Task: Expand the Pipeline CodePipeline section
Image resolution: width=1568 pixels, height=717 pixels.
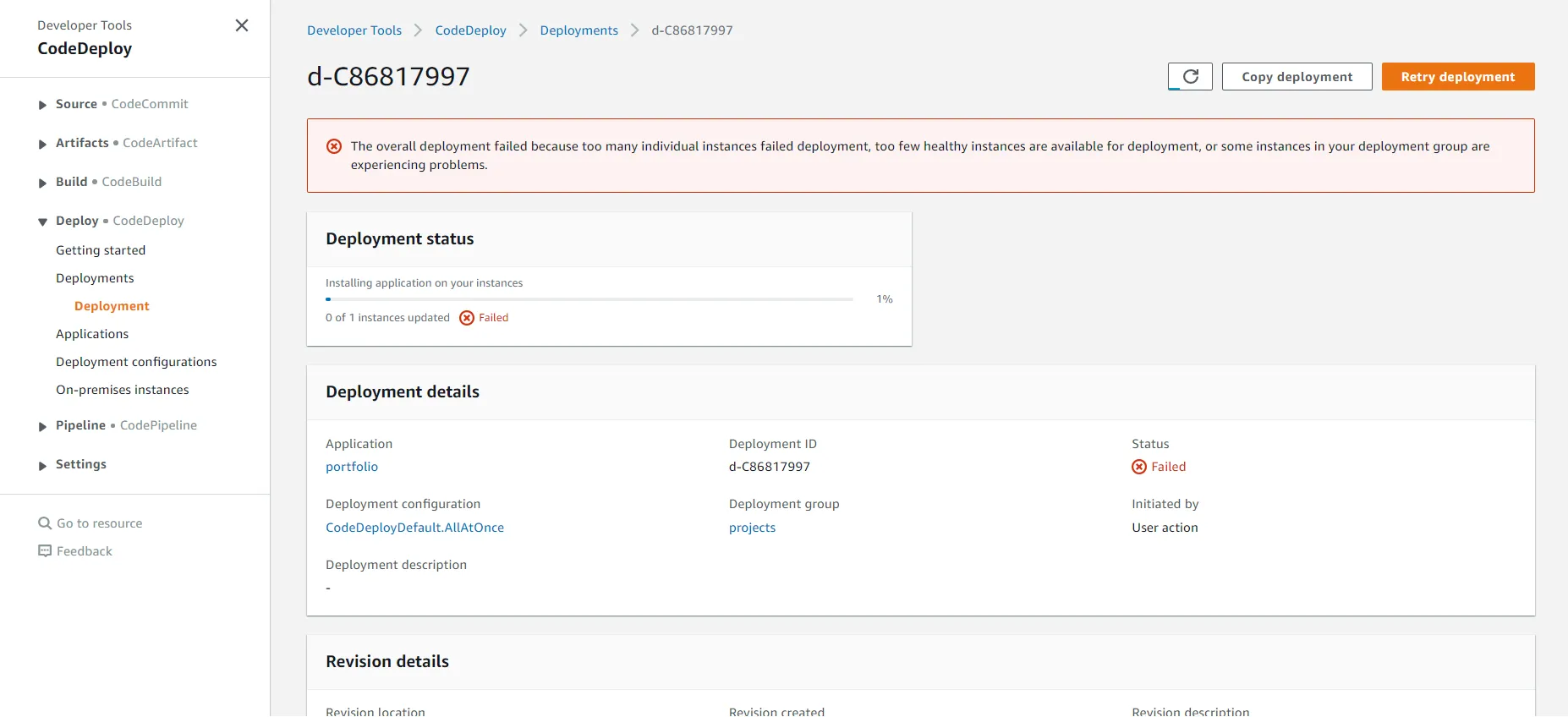Action: click(42, 426)
